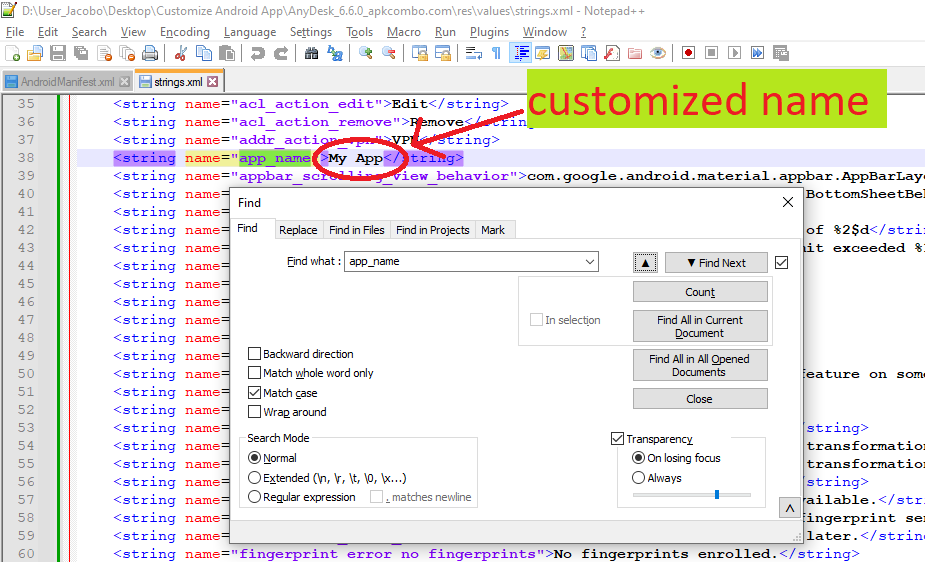Click the Cut scissors icon
The image size is (925, 562).
coord(181,53)
